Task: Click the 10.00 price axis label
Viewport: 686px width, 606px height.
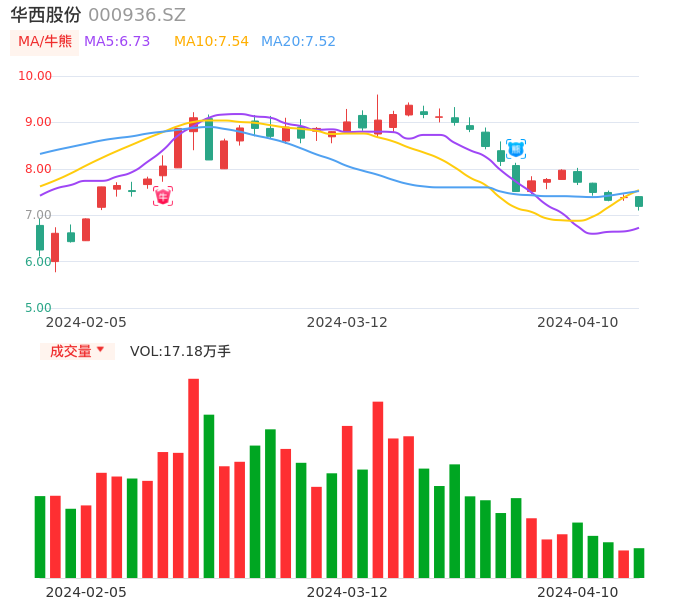Action: click(x=36, y=76)
